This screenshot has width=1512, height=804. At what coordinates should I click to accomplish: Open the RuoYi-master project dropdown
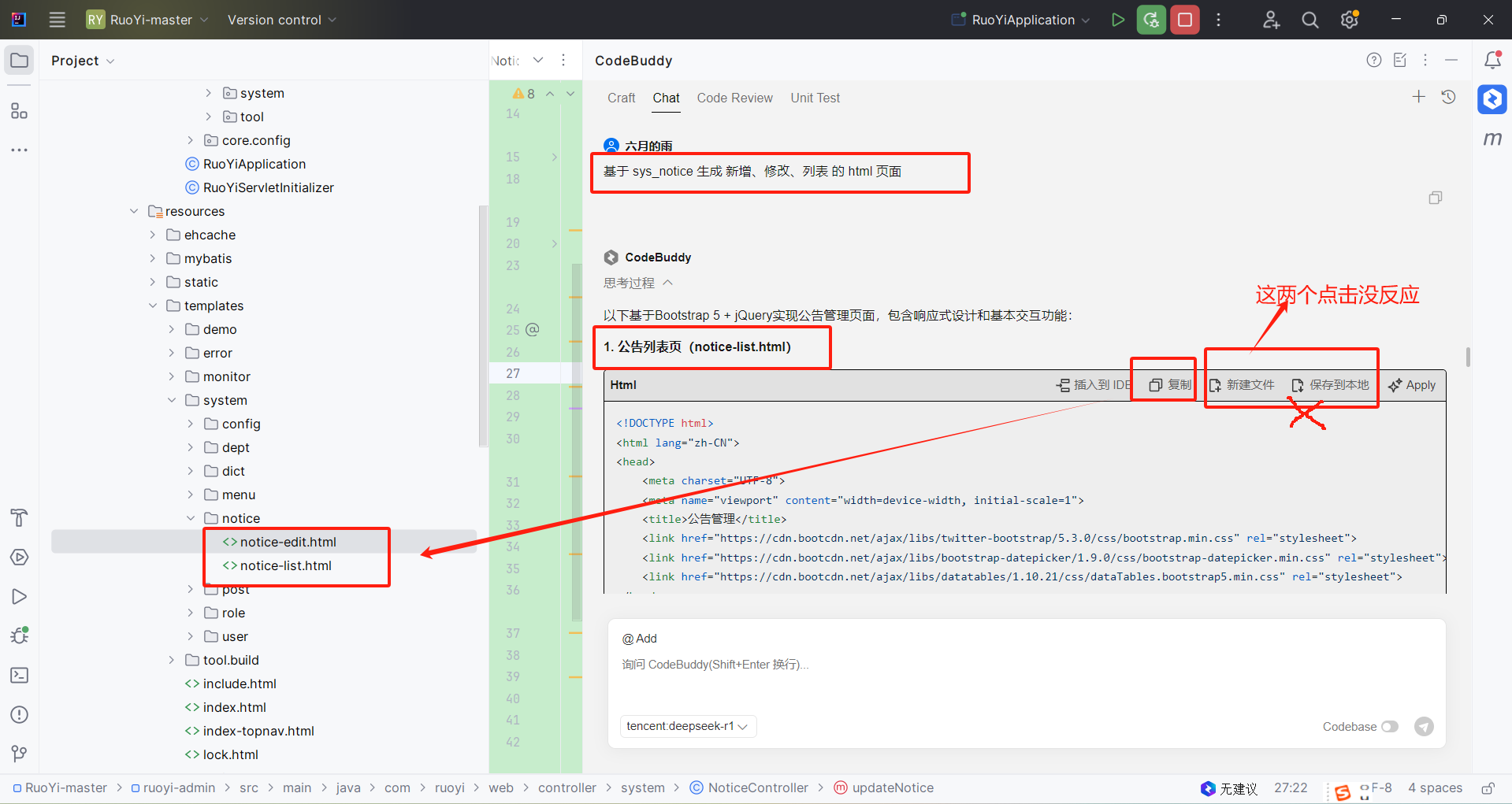tap(147, 20)
